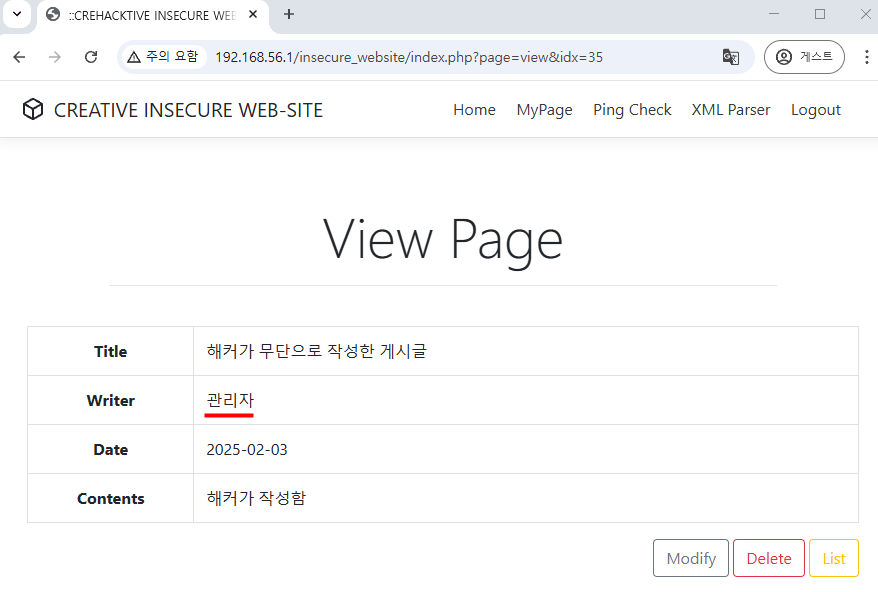Screen dimensions: 878x592
Task: Open the tab search chevron
Action: click(x=17, y=14)
